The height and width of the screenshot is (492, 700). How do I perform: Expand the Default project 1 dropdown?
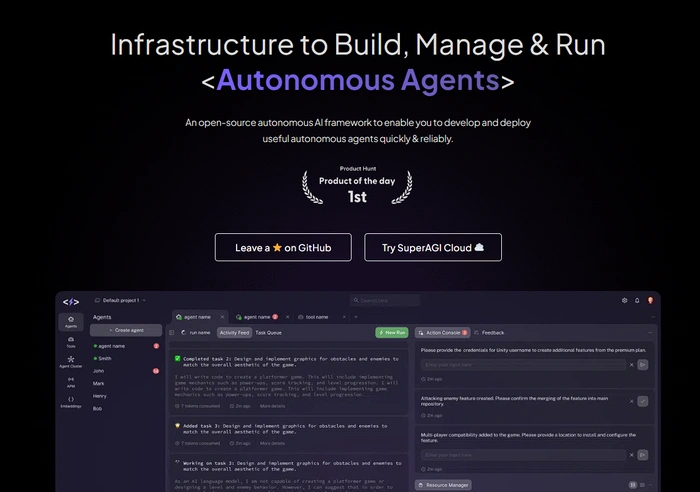[x=121, y=300]
